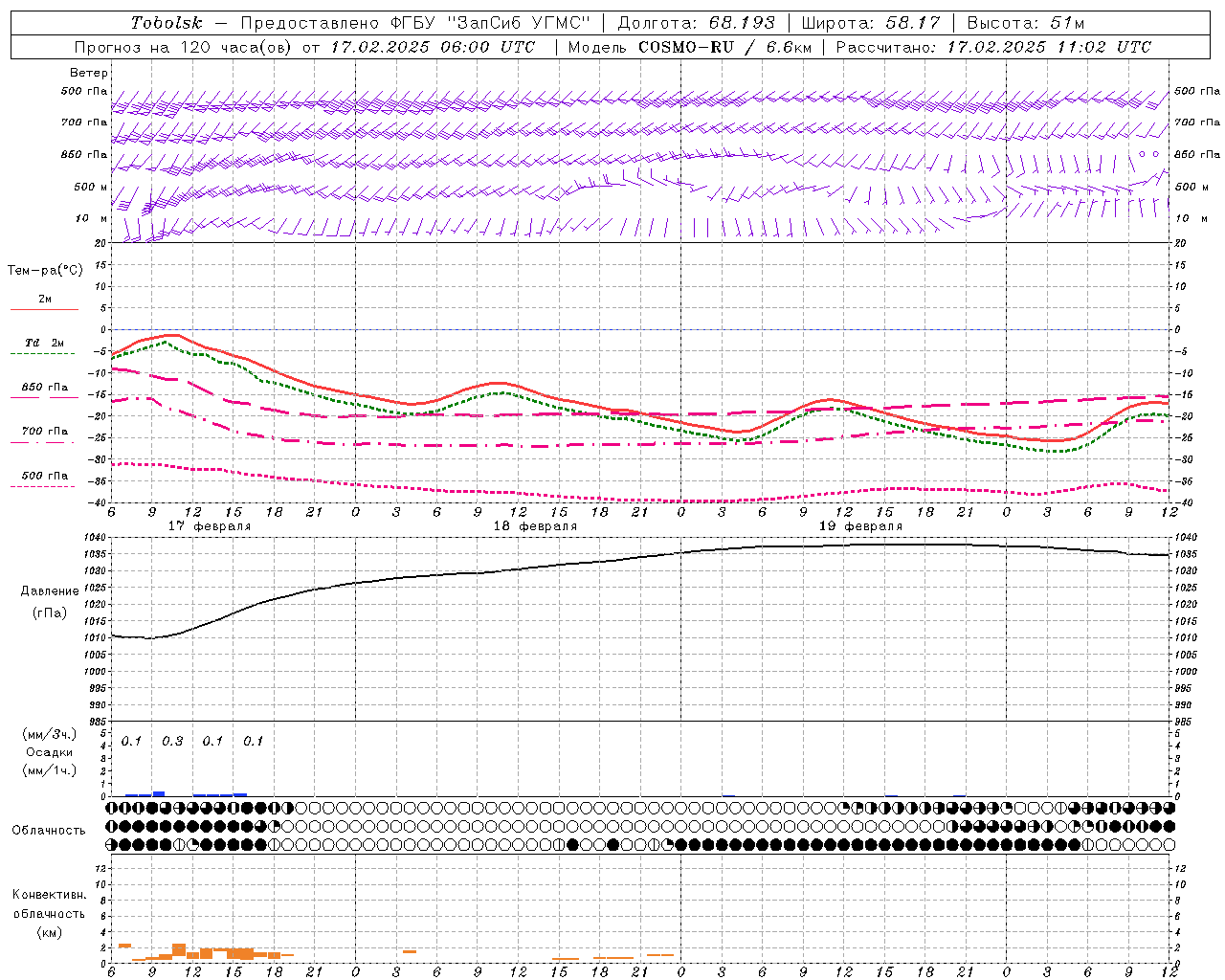Click the "Тем-ра(°C)" temperature label
Screen dimensions: 1225x980
pyautogui.click(x=45, y=271)
